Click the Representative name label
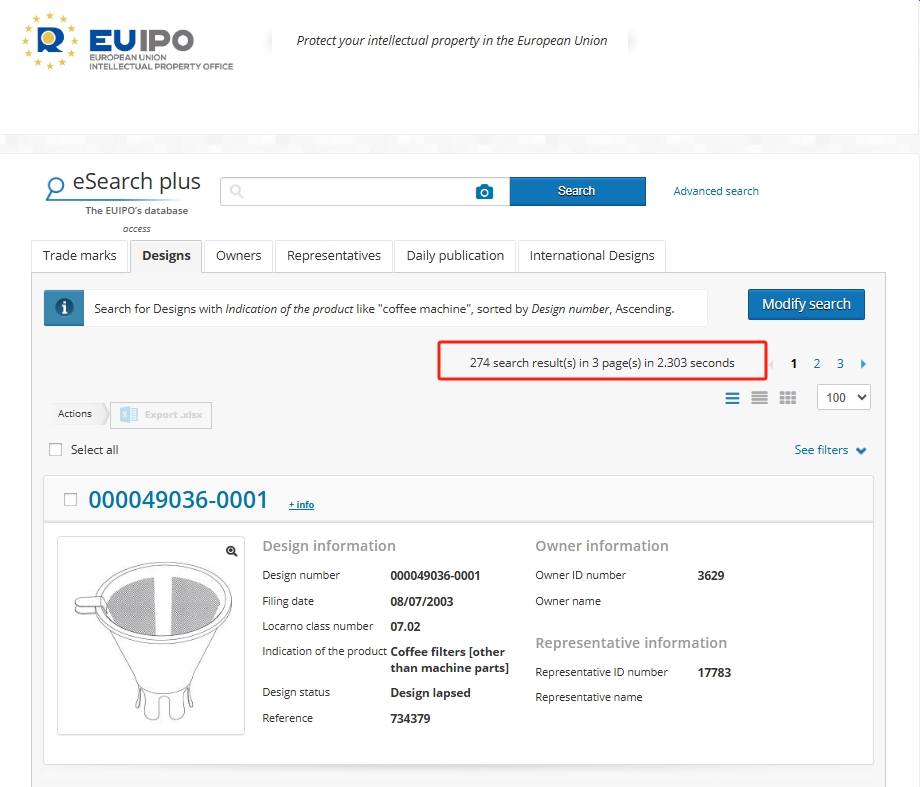 588,698
